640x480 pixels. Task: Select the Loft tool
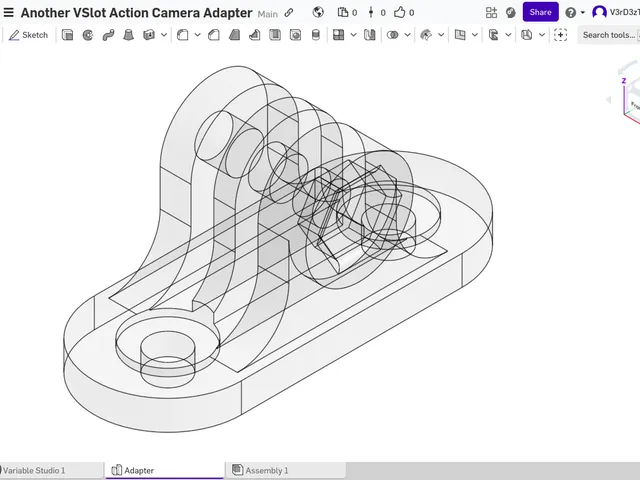[x=129, y=35]
